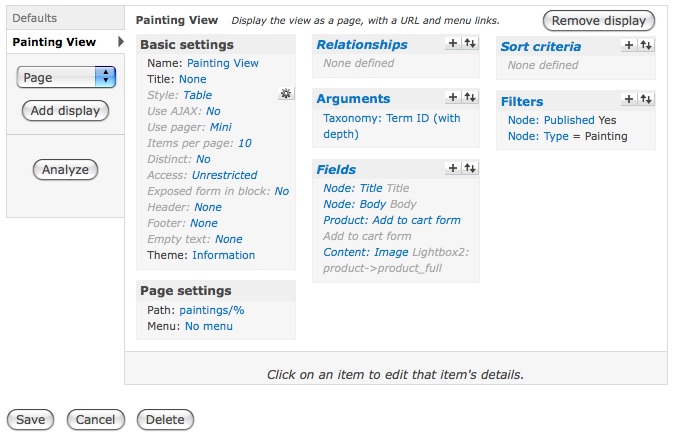Add a Sort criteria with plus icon

629,45
